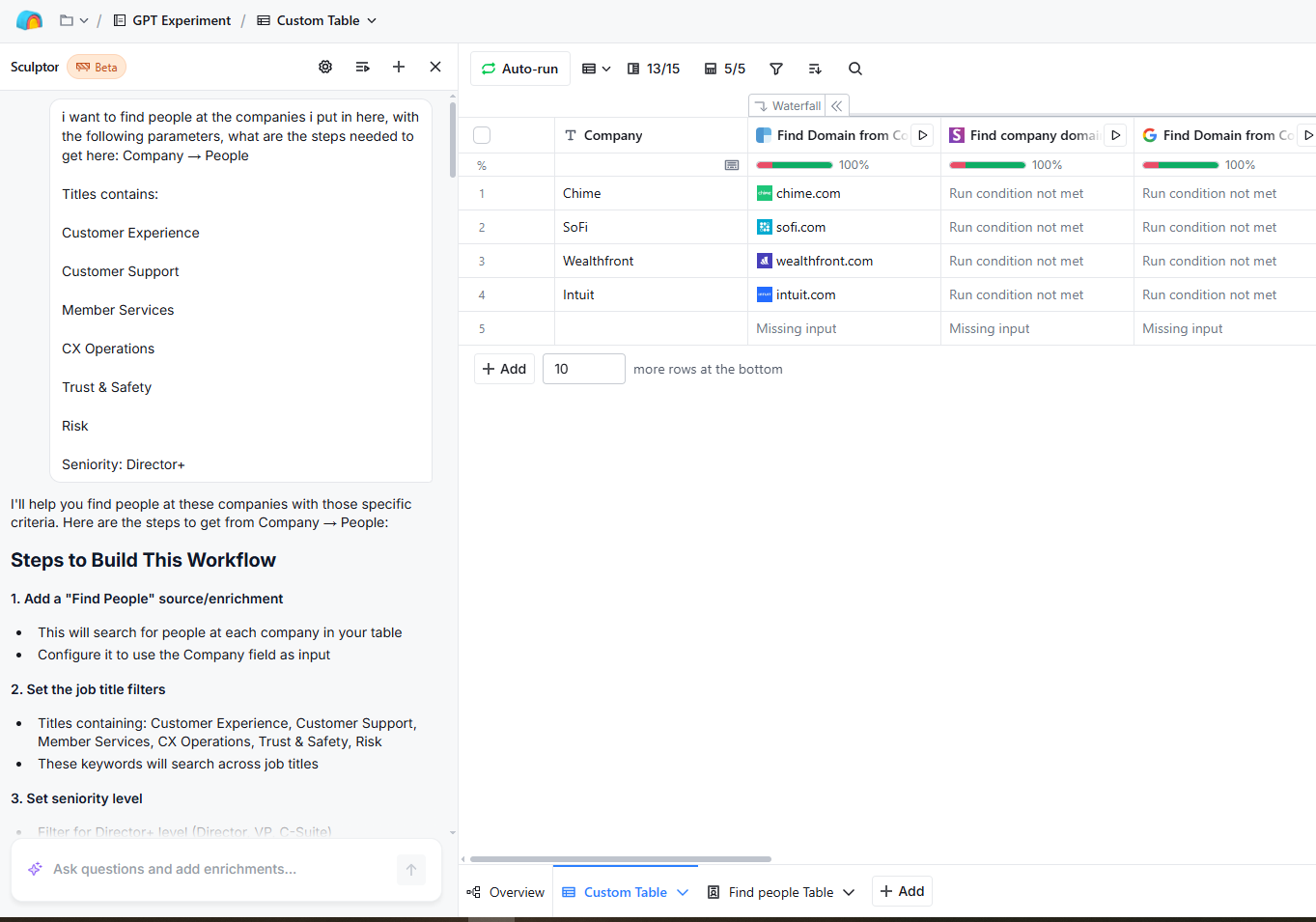Switch to the Overview tab
The width and height of the screenshot is (1316, 922).
(506, 892)
